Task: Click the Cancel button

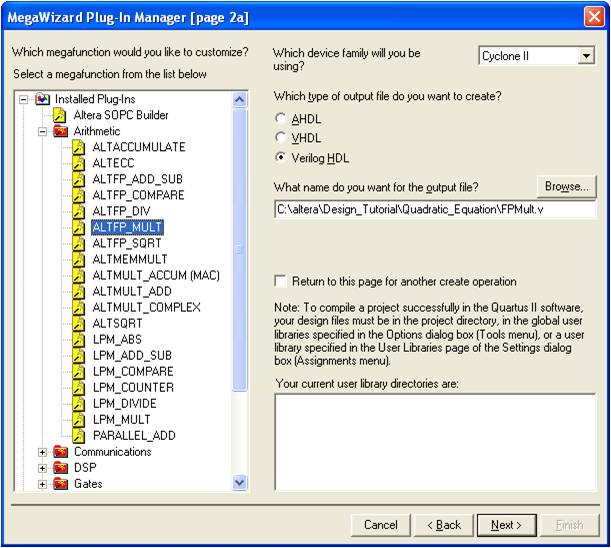Action: (x=381, y=525)
